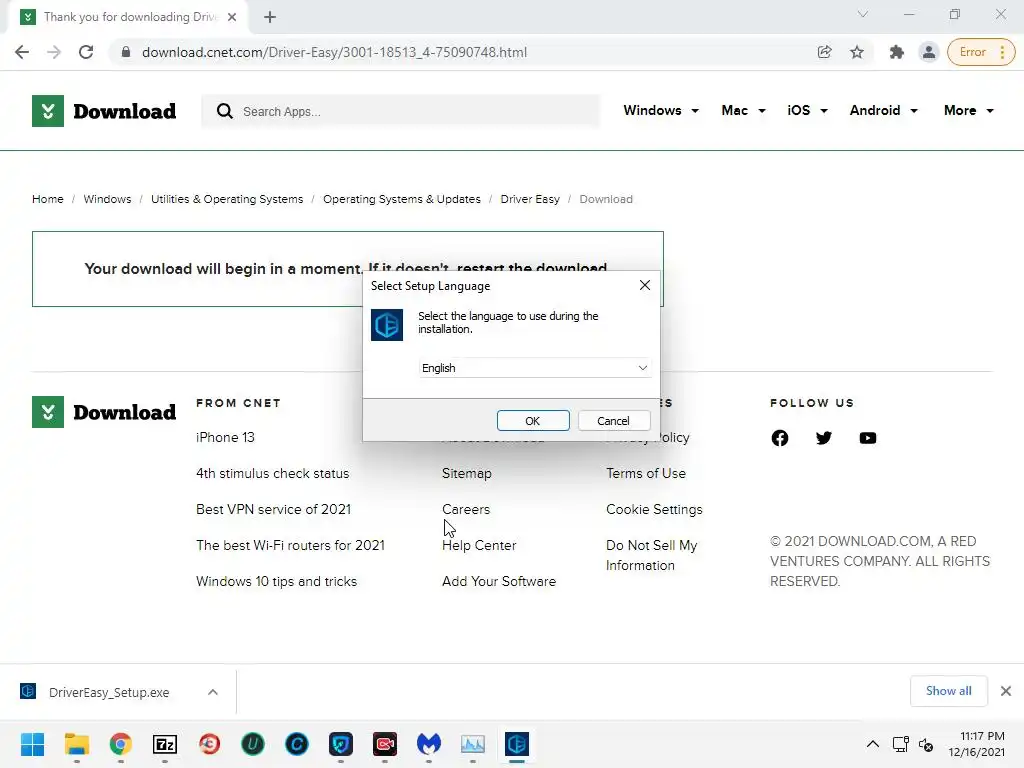Open the Chrome extensions puzzle icon
Viewport: 1024px width, 768px height.
[x=897, y=52]
